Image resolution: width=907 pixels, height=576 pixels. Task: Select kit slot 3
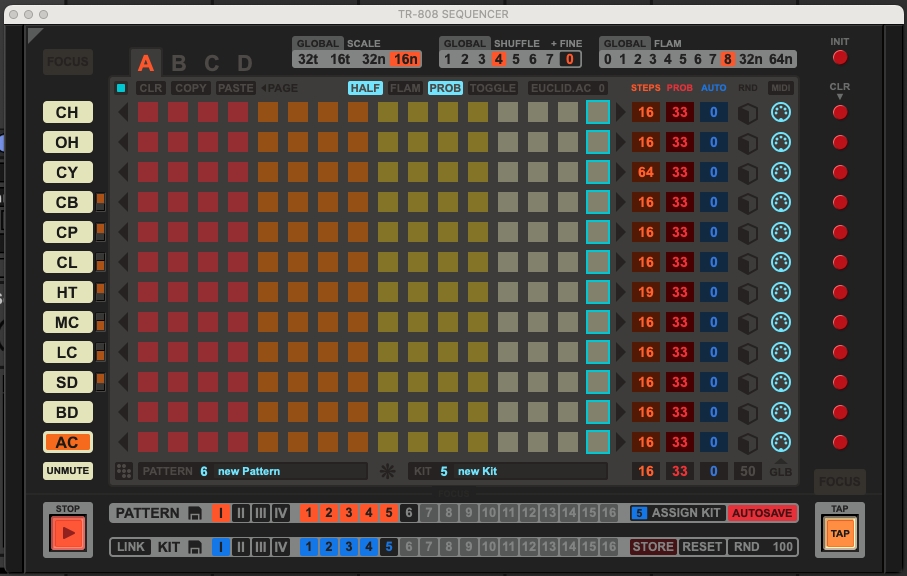click(x=349, y=547)
